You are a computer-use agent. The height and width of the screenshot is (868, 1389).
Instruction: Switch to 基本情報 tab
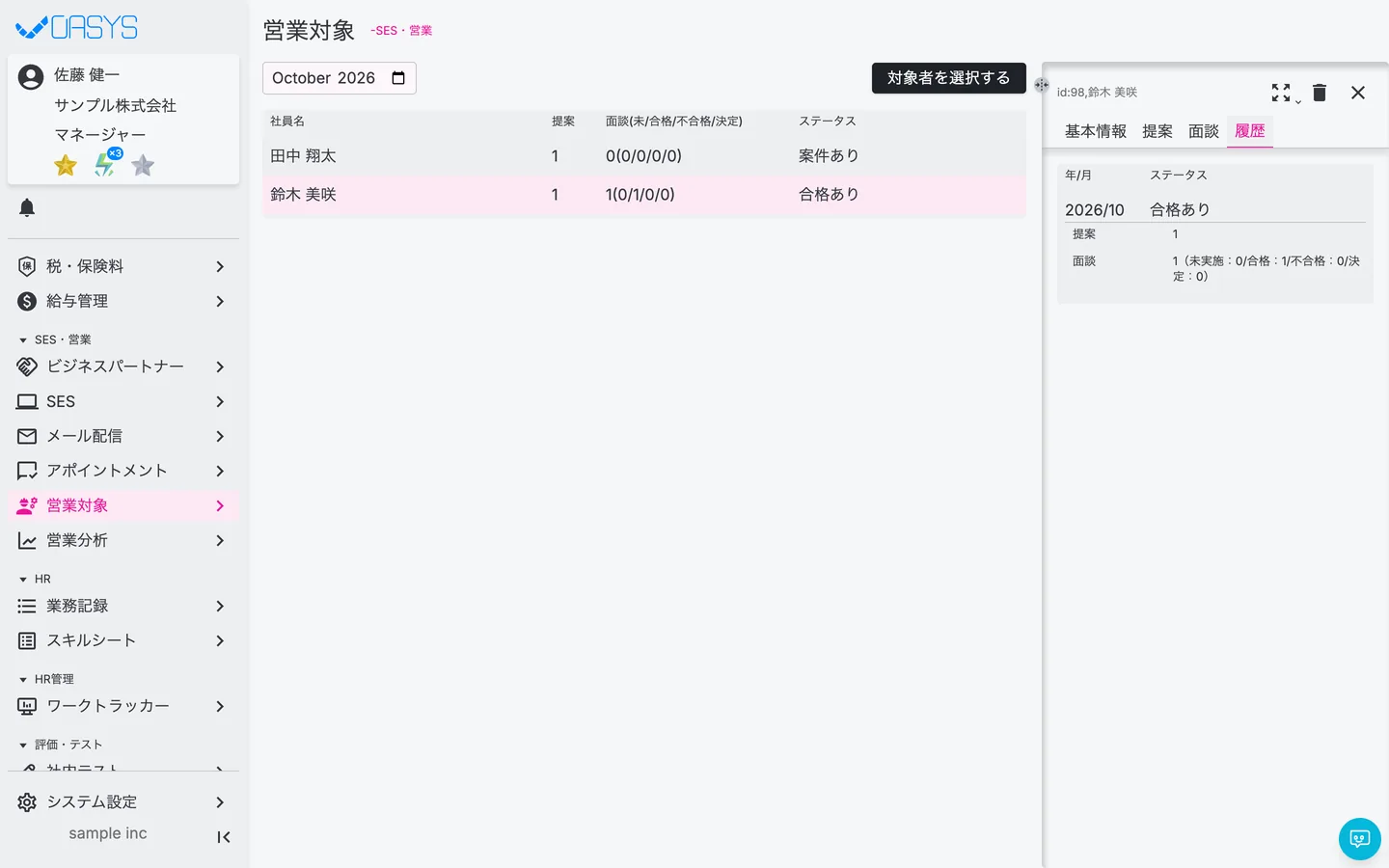point(1096,131)
